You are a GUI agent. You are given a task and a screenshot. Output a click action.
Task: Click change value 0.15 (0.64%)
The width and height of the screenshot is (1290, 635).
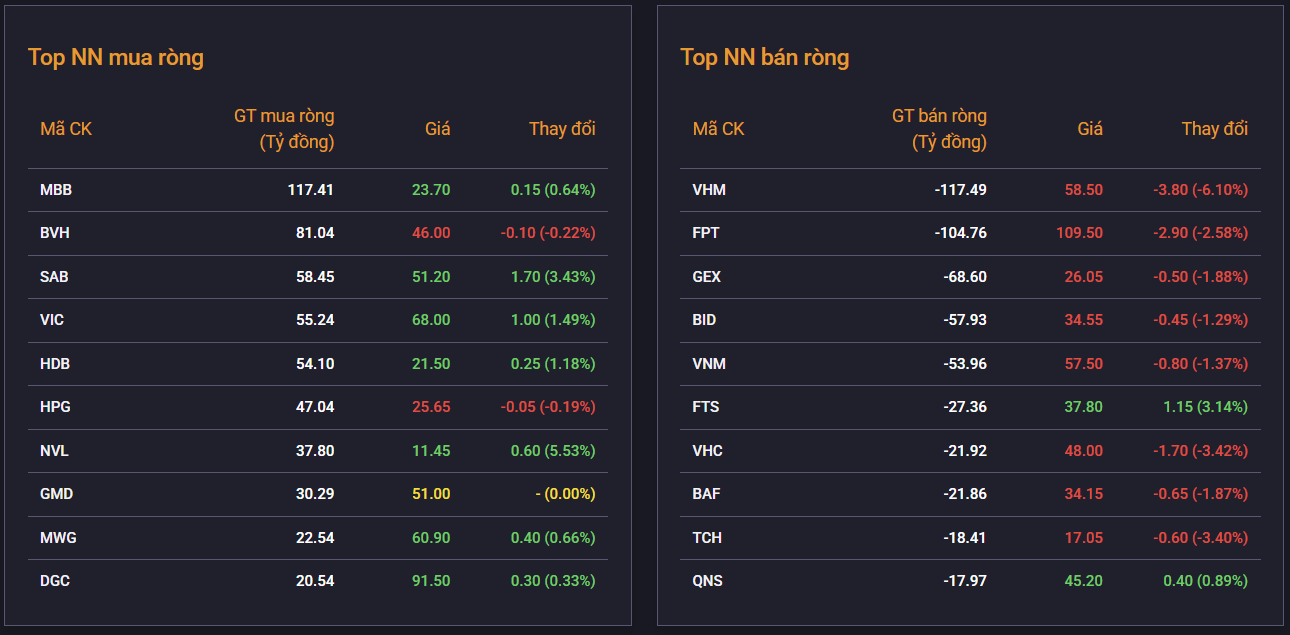pyautogui.click(x=553, y=189)
